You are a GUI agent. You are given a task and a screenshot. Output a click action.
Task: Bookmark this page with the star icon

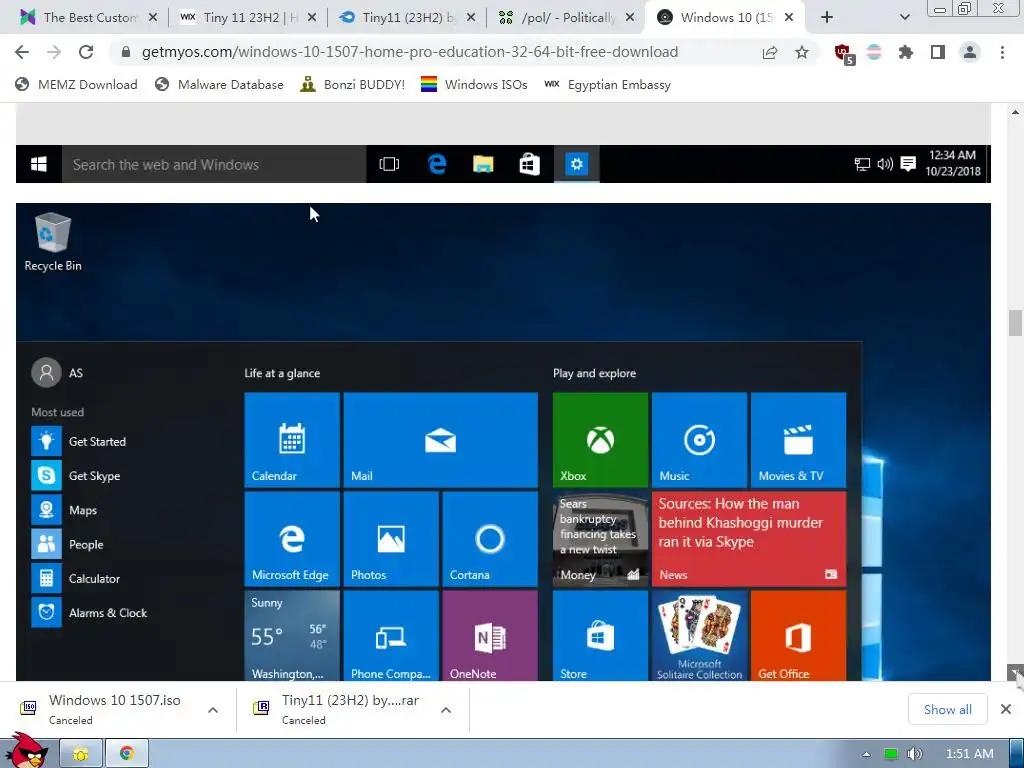click(x=802, y=52)
